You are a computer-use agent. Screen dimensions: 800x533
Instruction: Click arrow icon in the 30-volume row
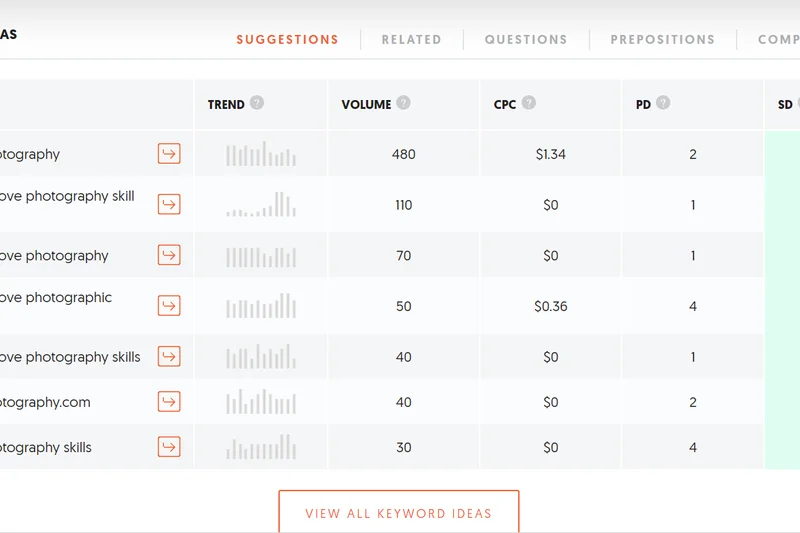[x=169, y=447]
